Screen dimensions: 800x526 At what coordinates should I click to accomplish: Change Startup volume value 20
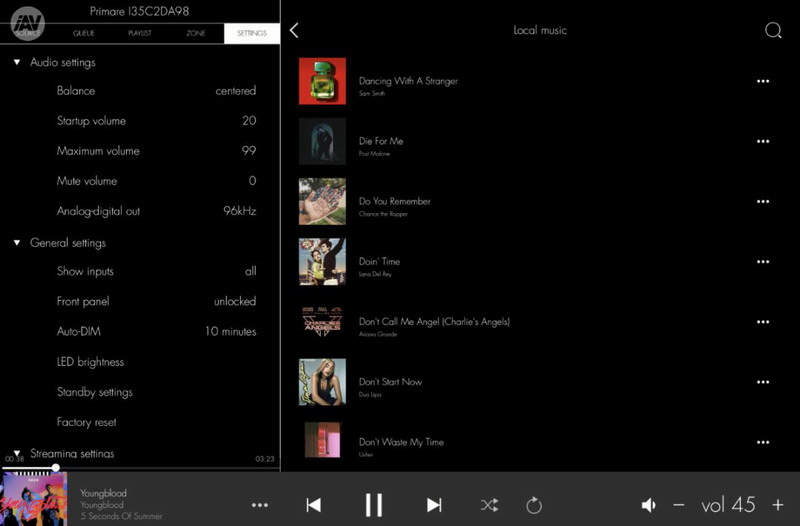tap(249, 121)
